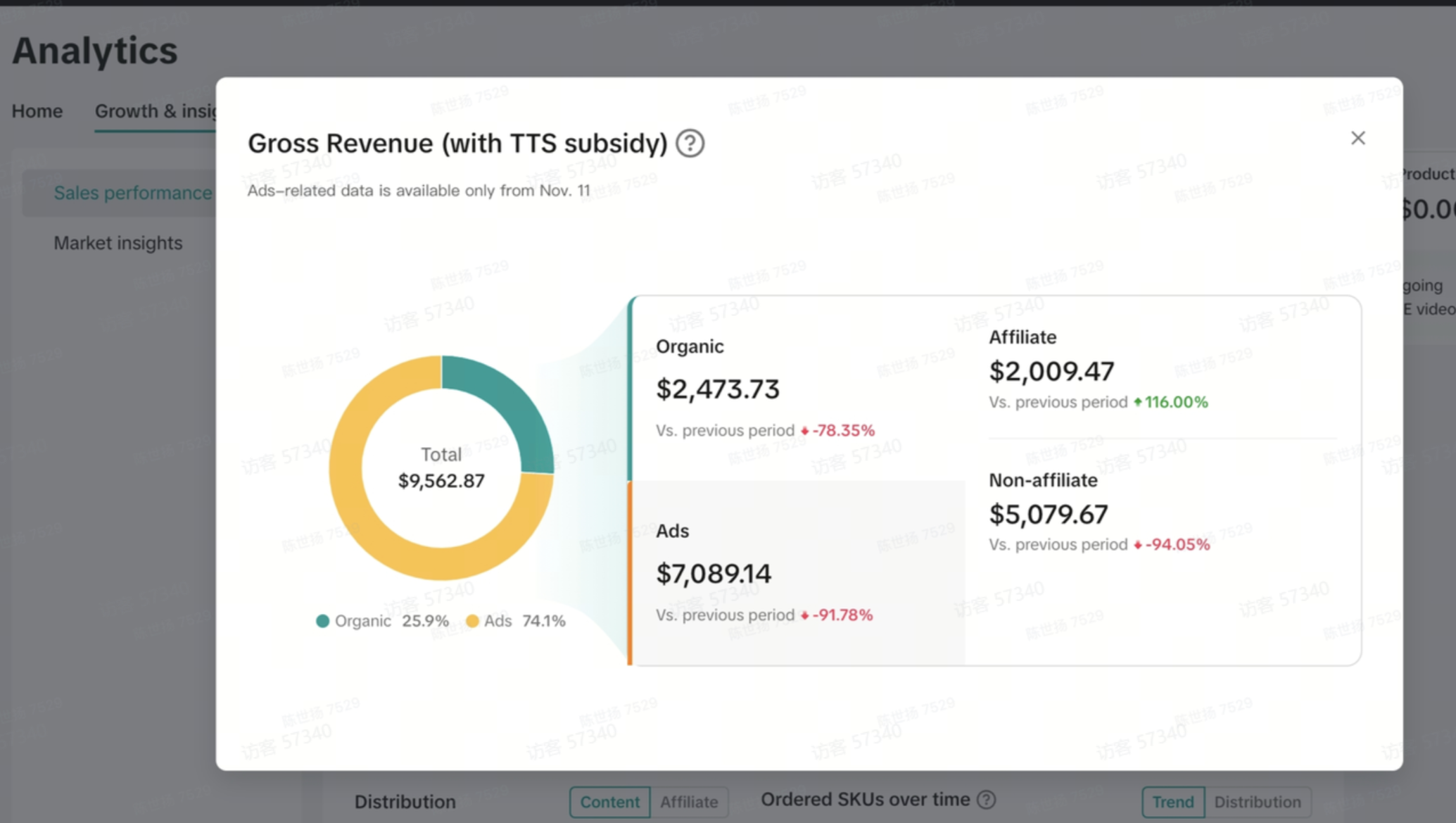Click help icon next to Ordered SKUs over time
1456x823 pixels.
pyautogui.click(x=987, y=800)
